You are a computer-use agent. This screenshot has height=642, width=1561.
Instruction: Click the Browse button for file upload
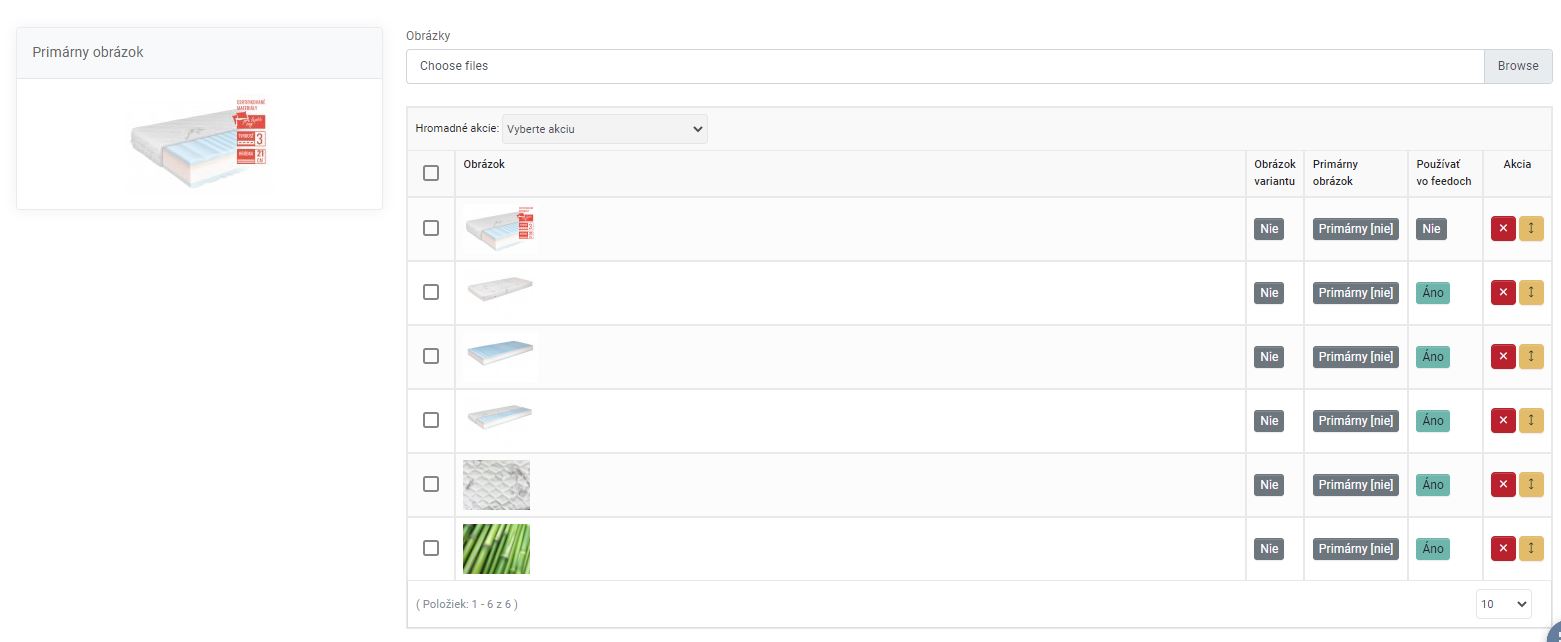coord(1517,66)
